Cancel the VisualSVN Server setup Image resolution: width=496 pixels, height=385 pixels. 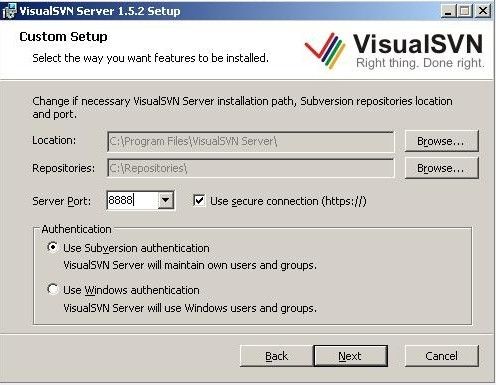click(441, 356)
